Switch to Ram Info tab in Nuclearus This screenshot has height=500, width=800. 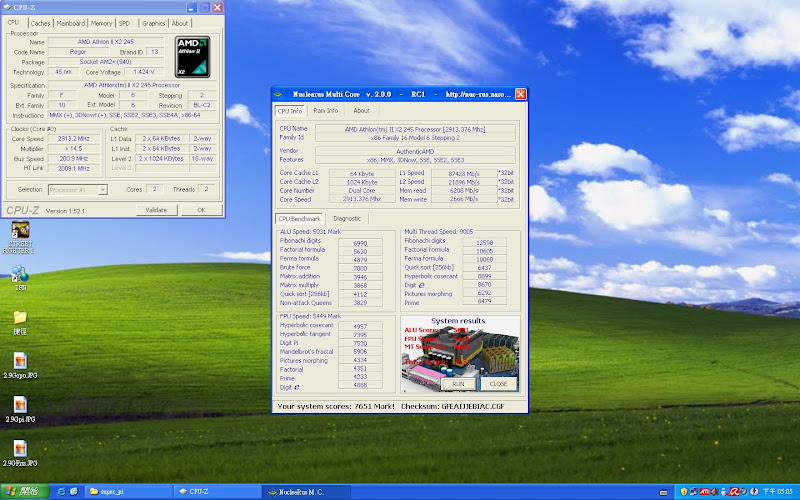point(326,111)
